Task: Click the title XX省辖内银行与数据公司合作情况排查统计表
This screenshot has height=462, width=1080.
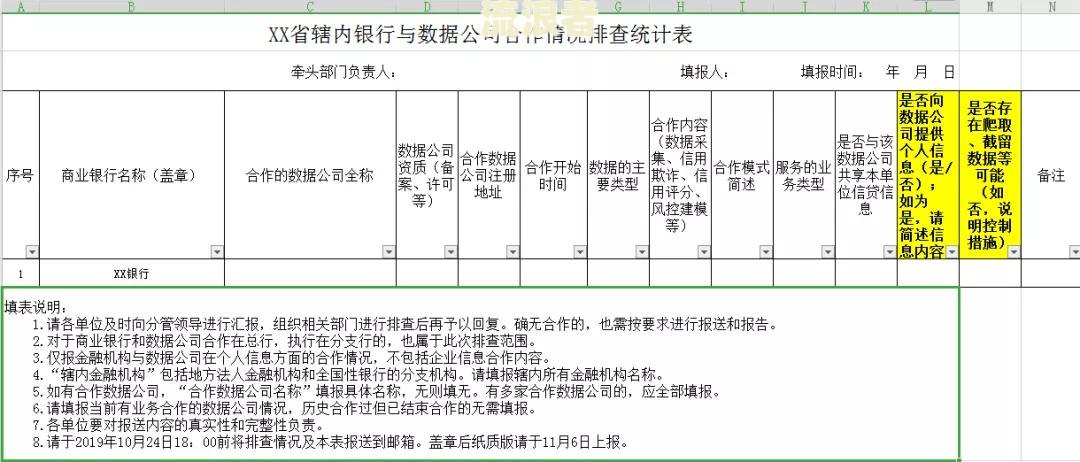Action: click(x=480, y=34)
